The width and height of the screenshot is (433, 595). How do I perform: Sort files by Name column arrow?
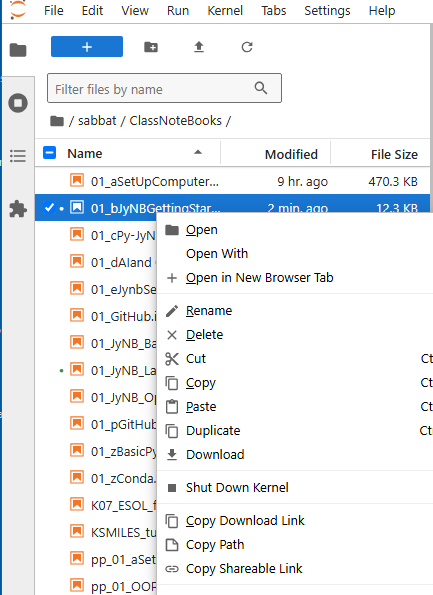pyautogui.click(x=198, y=153)
